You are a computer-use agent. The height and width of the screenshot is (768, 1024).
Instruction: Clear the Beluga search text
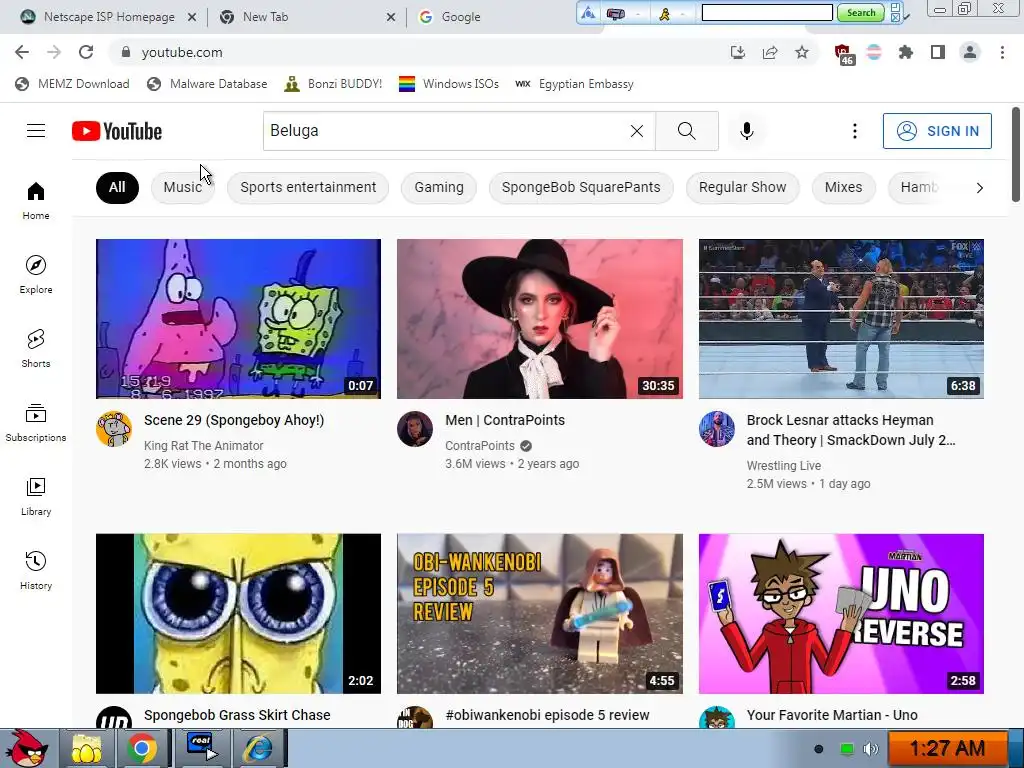click(x=637, y=131)
